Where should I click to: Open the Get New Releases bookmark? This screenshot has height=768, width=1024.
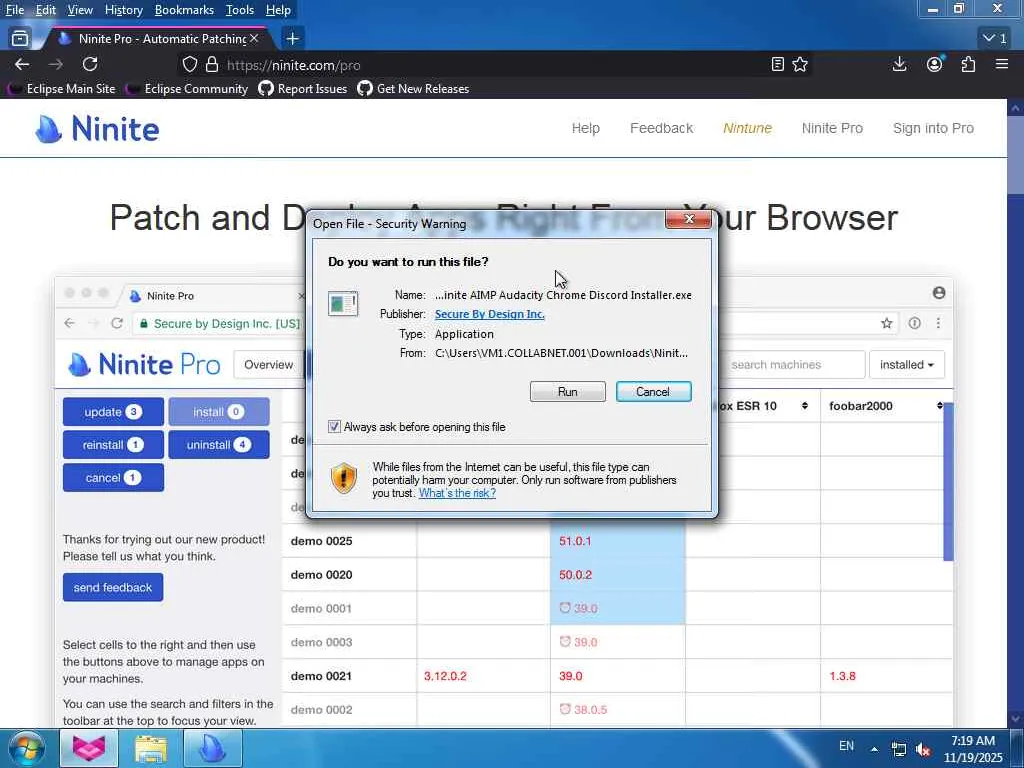pos(413,89)
